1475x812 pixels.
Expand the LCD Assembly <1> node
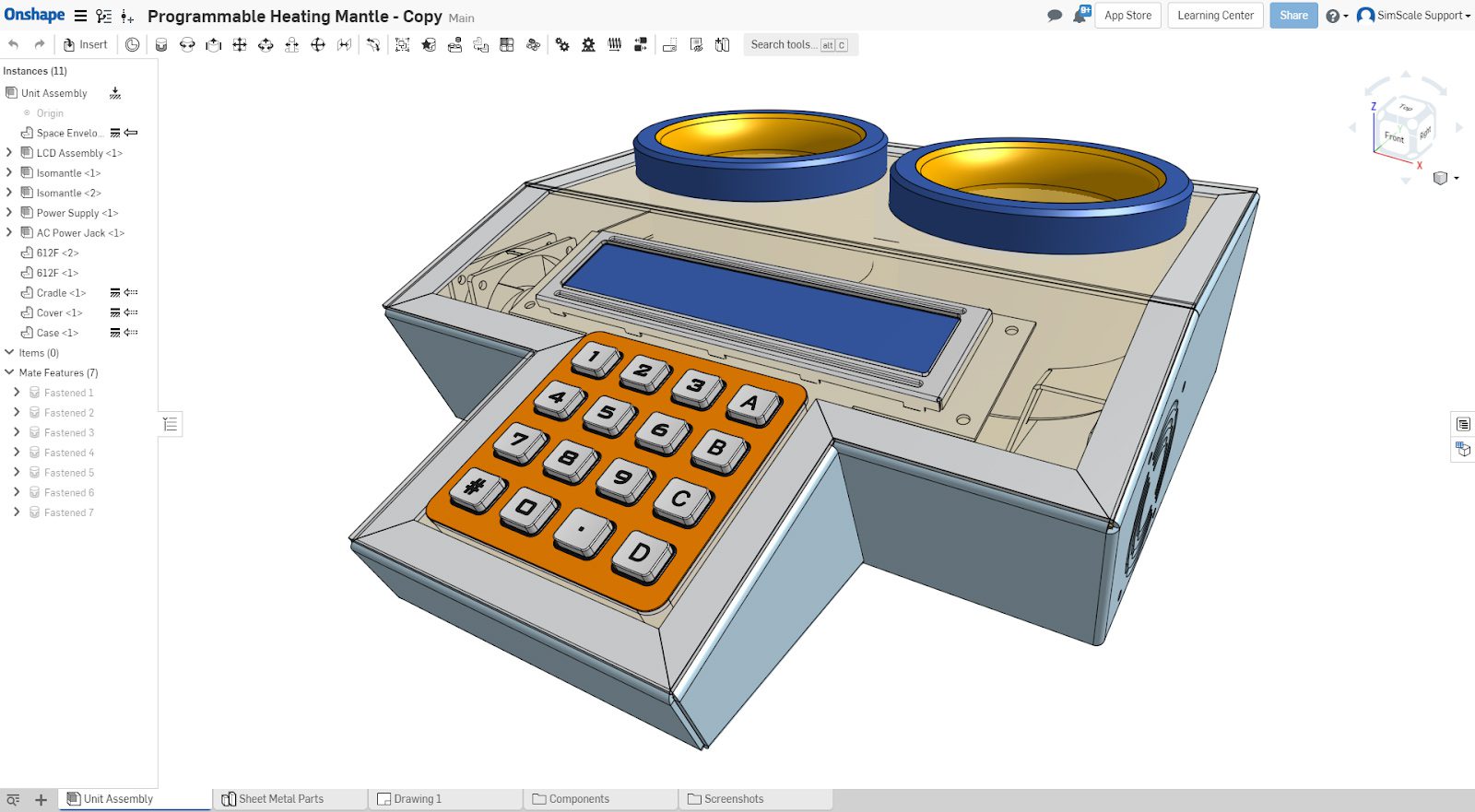pyautogui.click(x=9, y=153)
